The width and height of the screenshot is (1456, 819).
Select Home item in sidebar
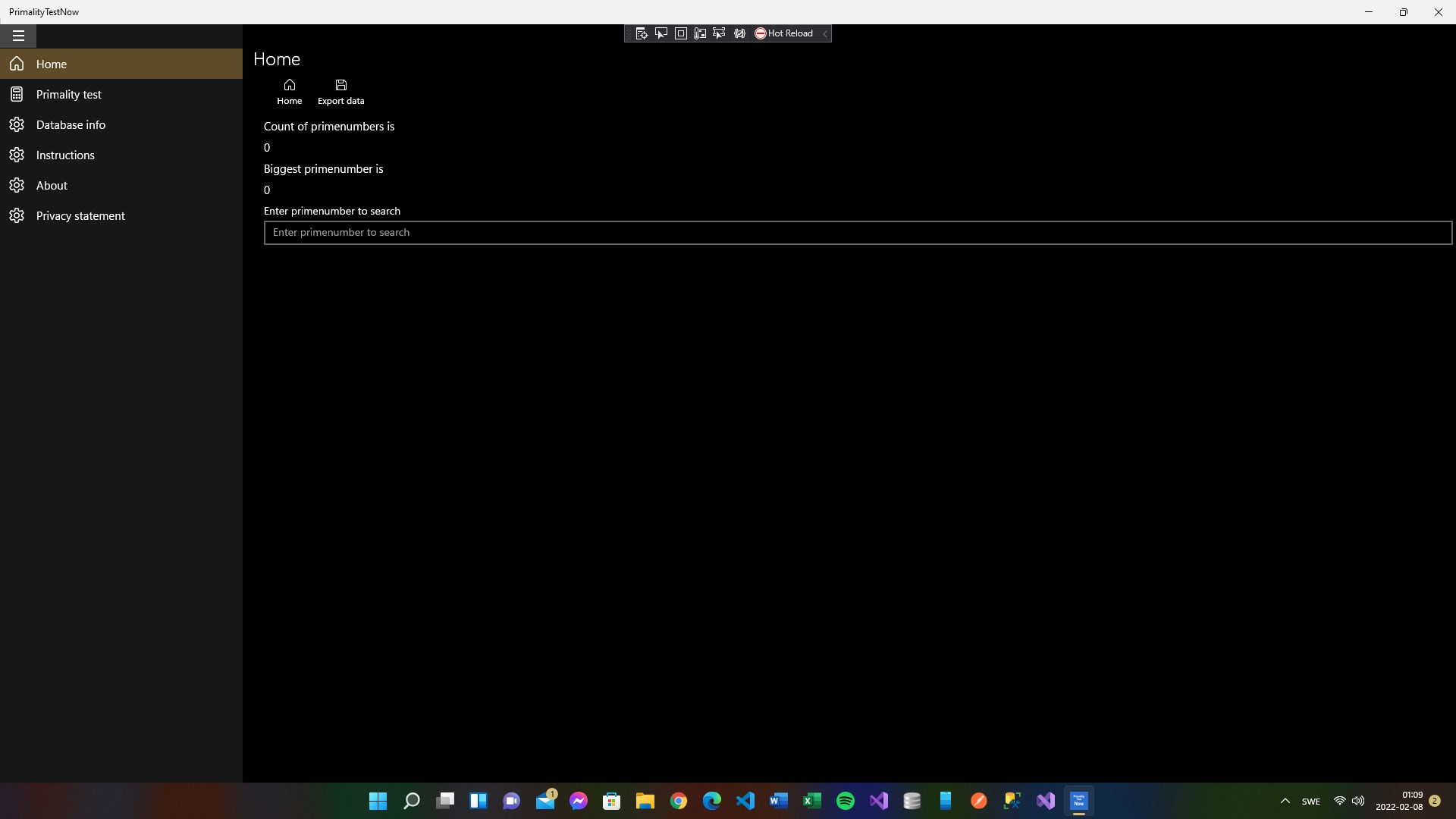pyautogui.click(x=52, y=64)
